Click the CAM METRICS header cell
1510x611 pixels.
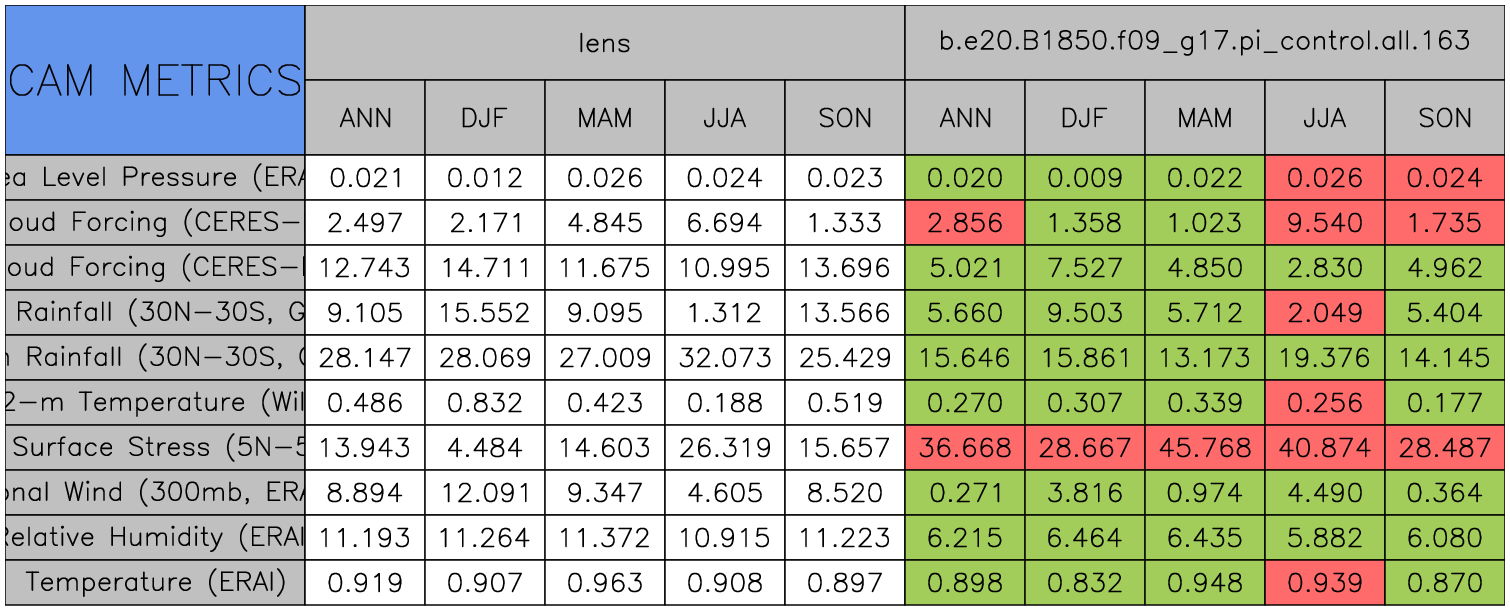click(155, 80)
